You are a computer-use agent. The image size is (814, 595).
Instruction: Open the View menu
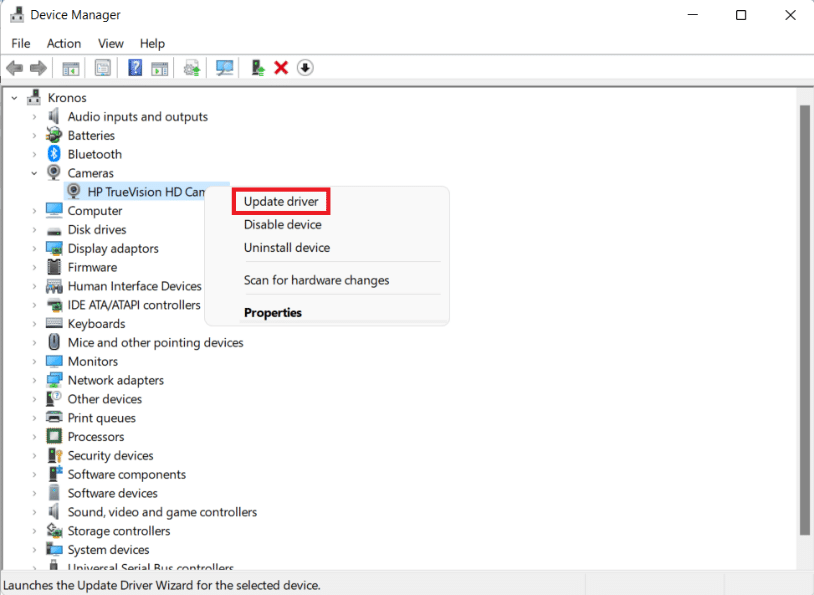tap(111, 43)
